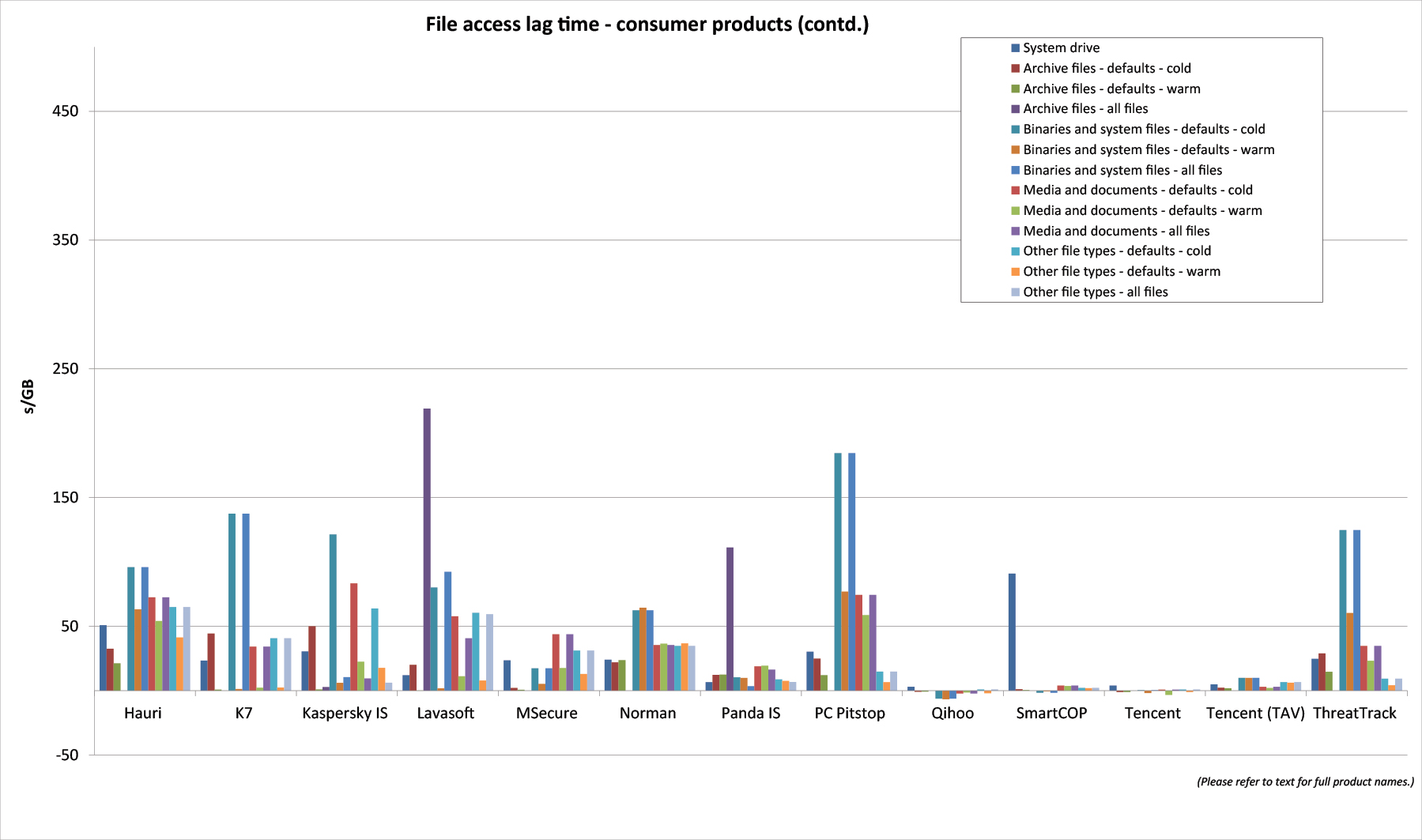
Task: Click legend text 'Media and documents - all files'
Action: pos(1116,232)
